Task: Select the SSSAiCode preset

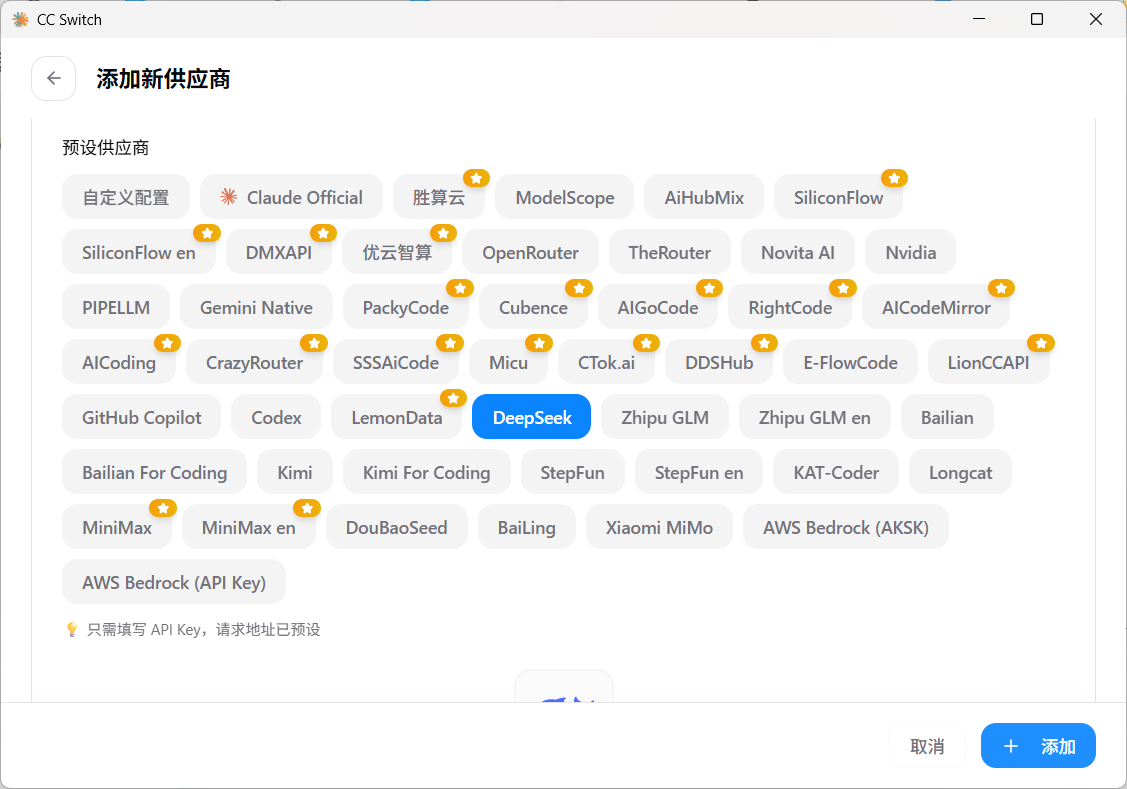Action: 395,362
